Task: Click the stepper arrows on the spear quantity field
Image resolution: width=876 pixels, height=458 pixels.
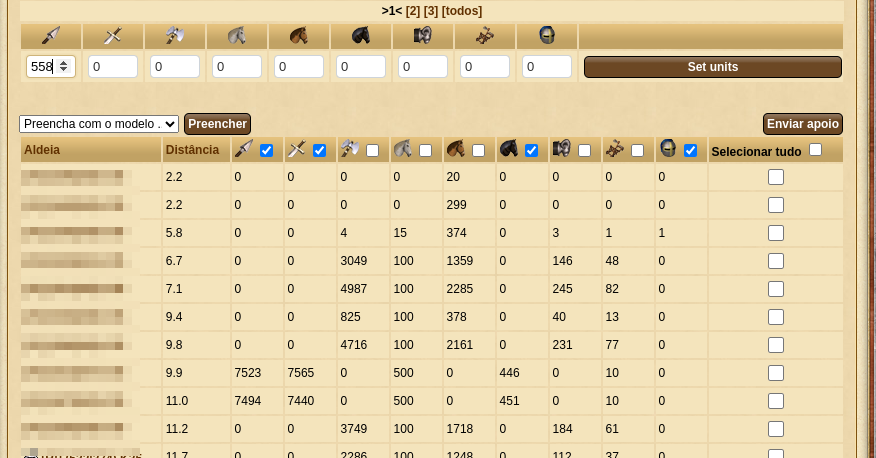Action: tap(64, 67)
